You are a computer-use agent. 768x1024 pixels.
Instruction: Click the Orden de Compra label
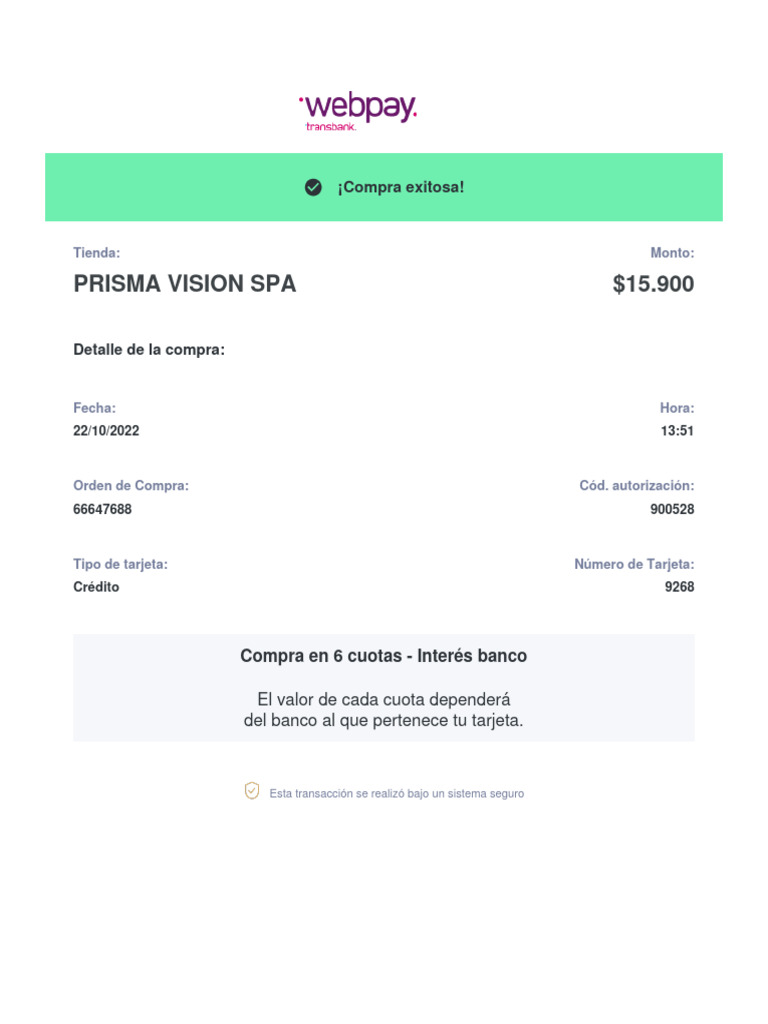[131, 485]
